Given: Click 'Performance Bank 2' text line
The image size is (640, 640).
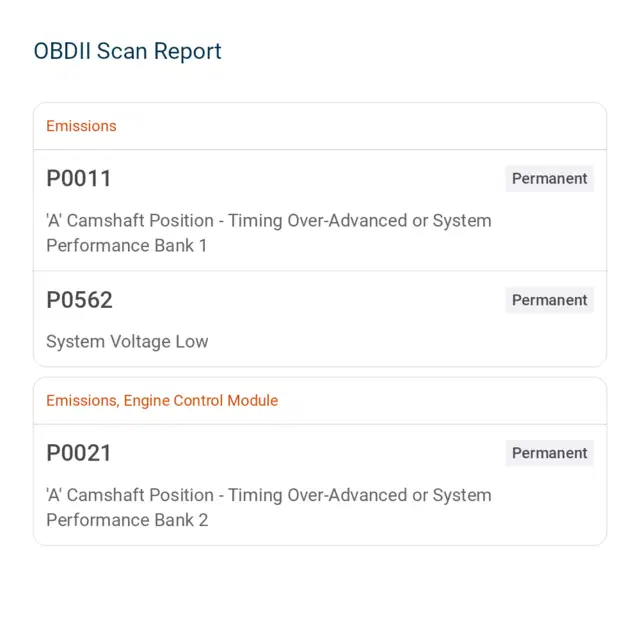Looking at the screenshot, I should click(x=127, y=520).
